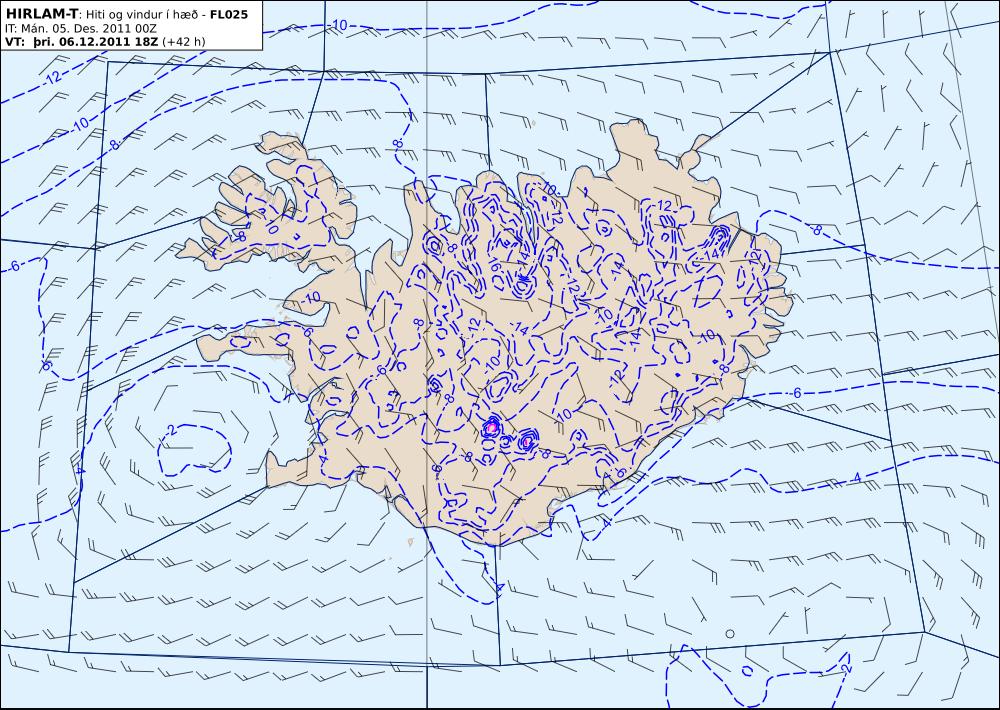1000x710 pixels.
Task: Click the 'Hiti og vindur í hæð' caption
Action: coord(141,15)
